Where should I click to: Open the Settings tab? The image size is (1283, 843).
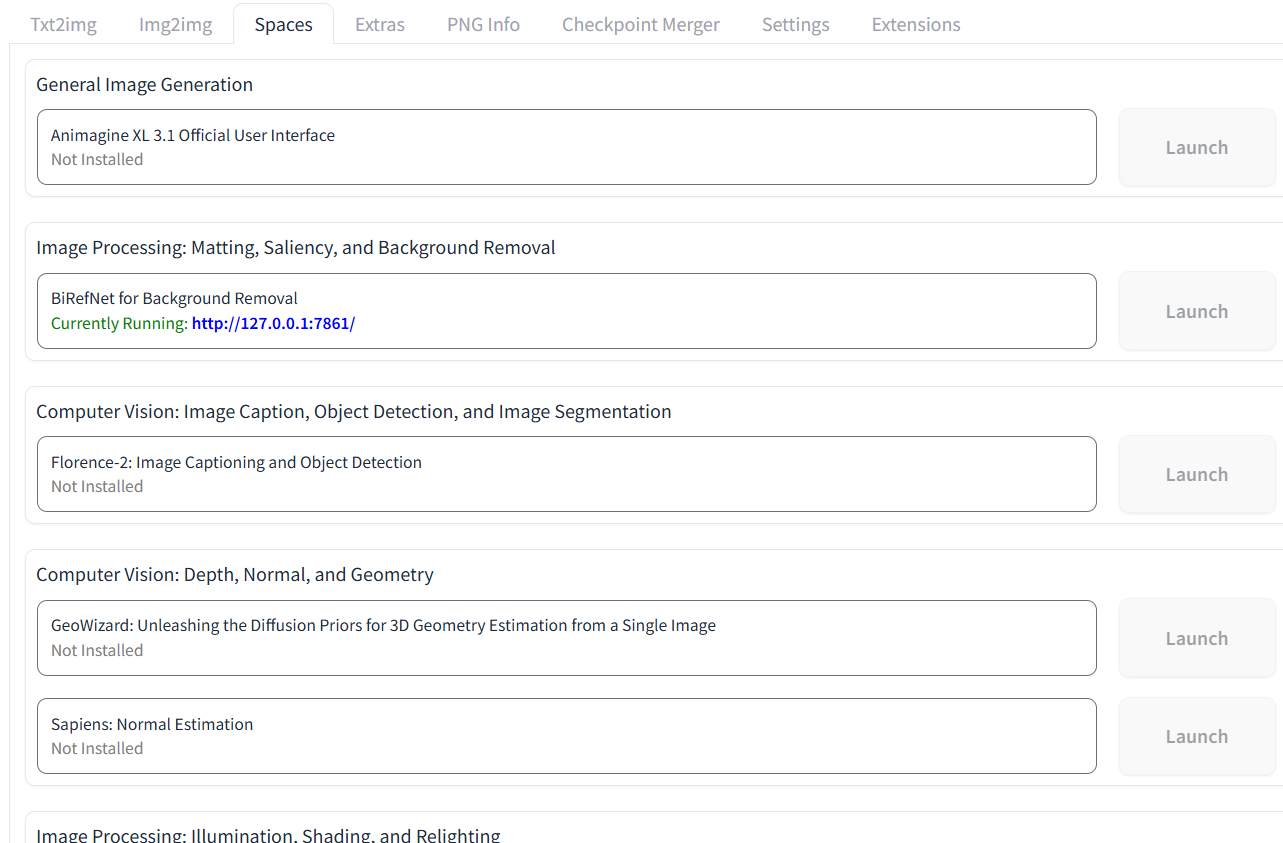pos(795,25)
